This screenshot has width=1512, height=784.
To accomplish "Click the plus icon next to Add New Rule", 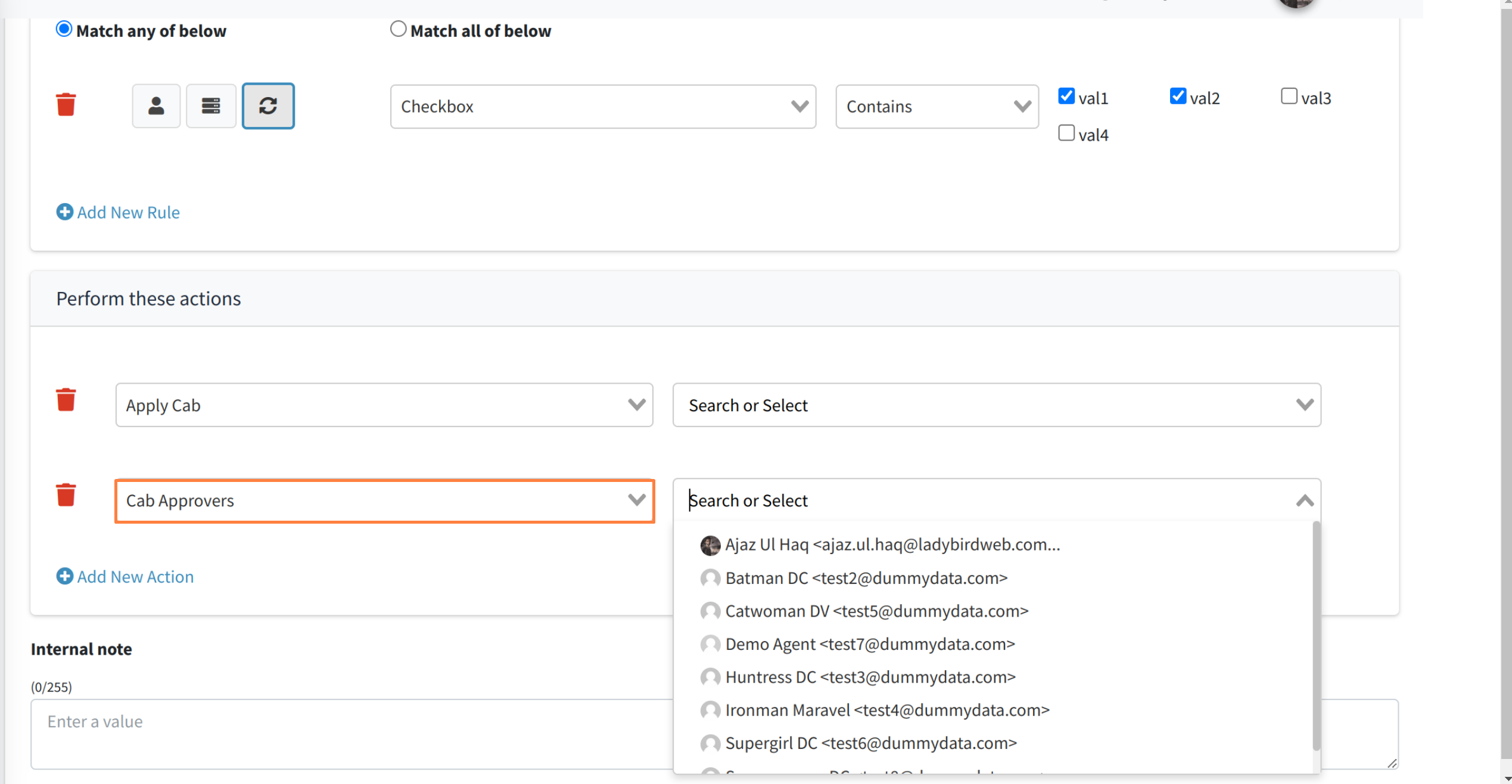I will [x=65, y=212].
